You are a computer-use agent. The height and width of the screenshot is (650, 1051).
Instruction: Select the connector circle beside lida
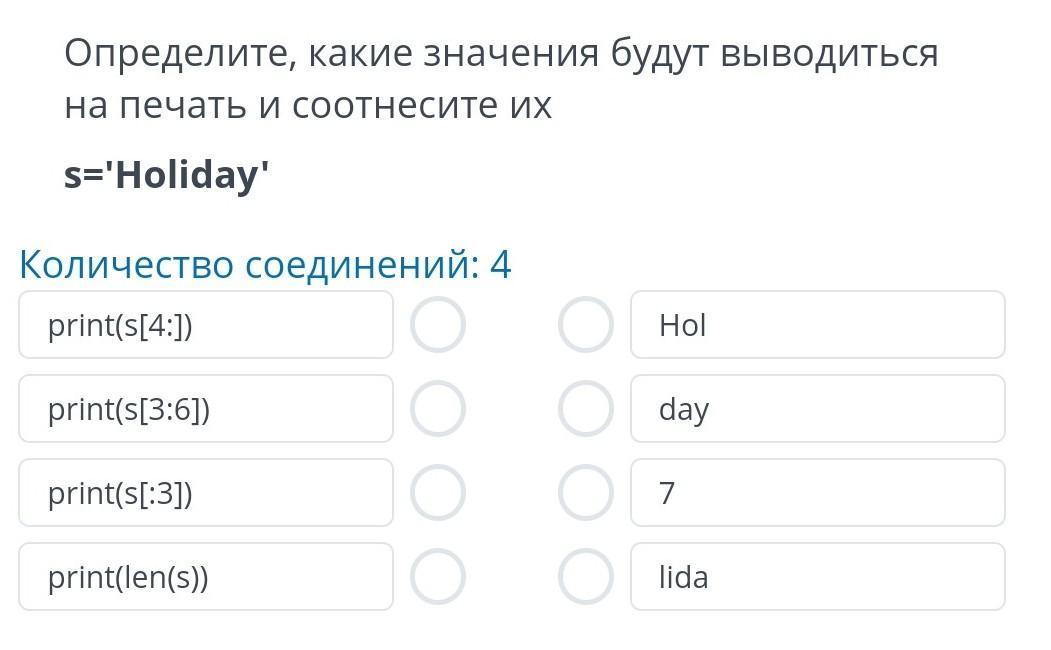point(586,576)
